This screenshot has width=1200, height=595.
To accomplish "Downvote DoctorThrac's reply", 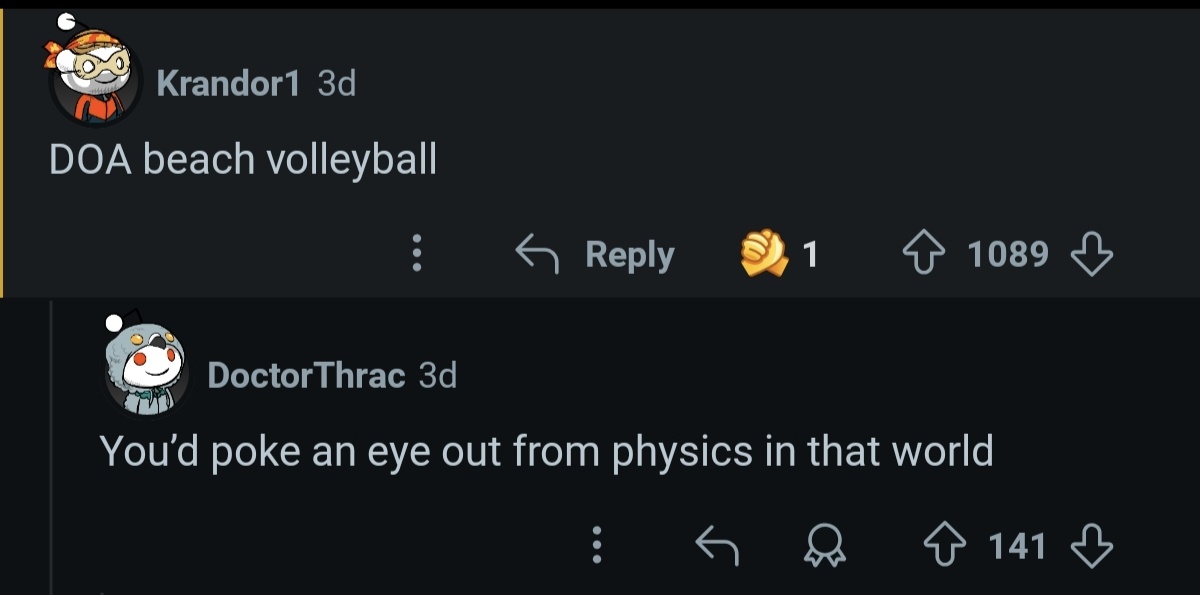I will (x=1091, y=546).
